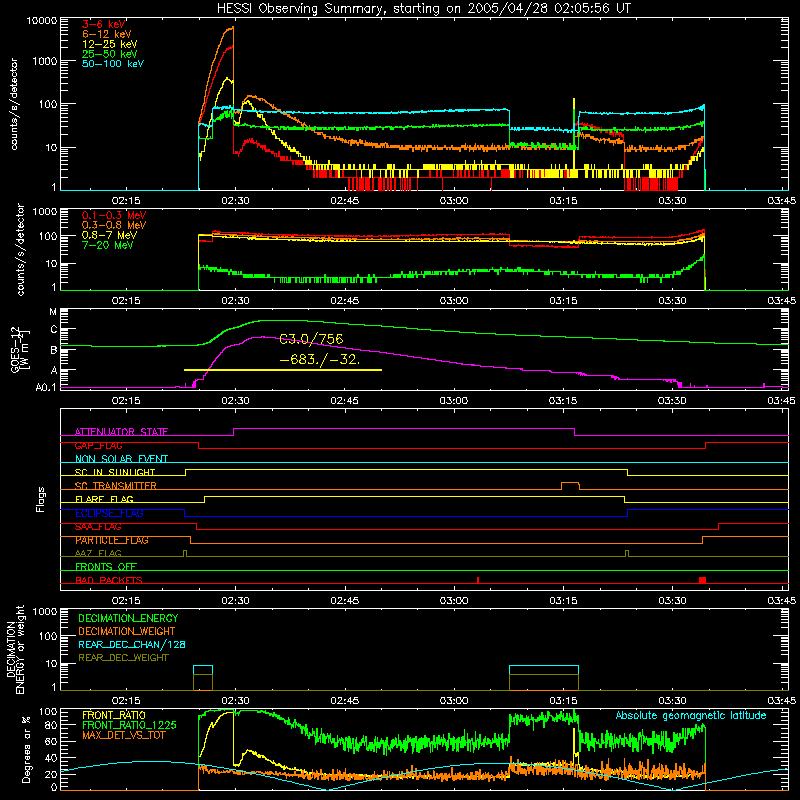
Task: Click the DECIMATION_WEIGHT legend label
Action: pos(127,631)
